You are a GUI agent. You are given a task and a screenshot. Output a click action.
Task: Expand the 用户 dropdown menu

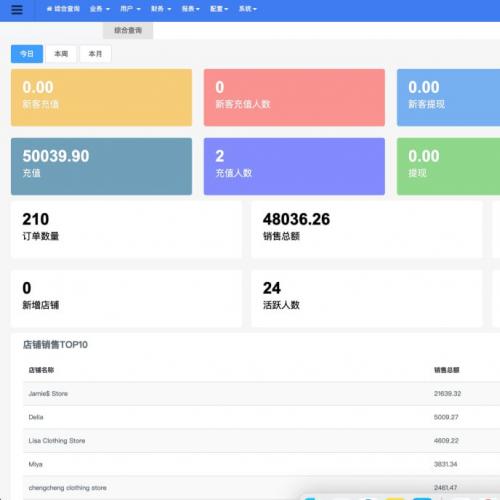130,9
